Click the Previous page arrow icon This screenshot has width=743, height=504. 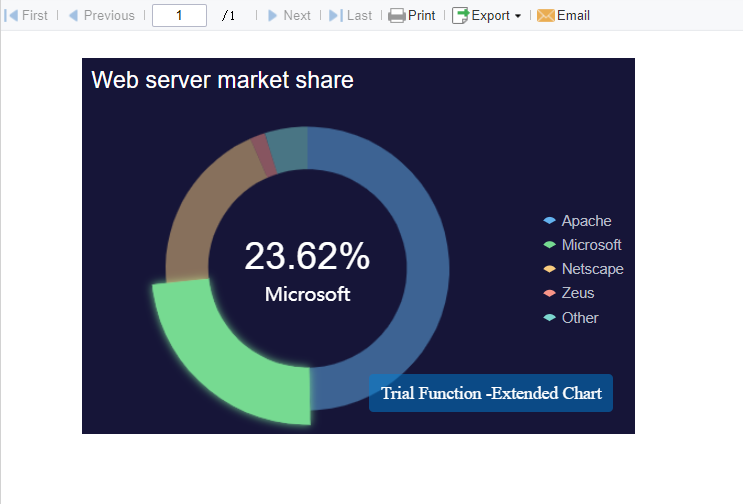click(73, 16)
